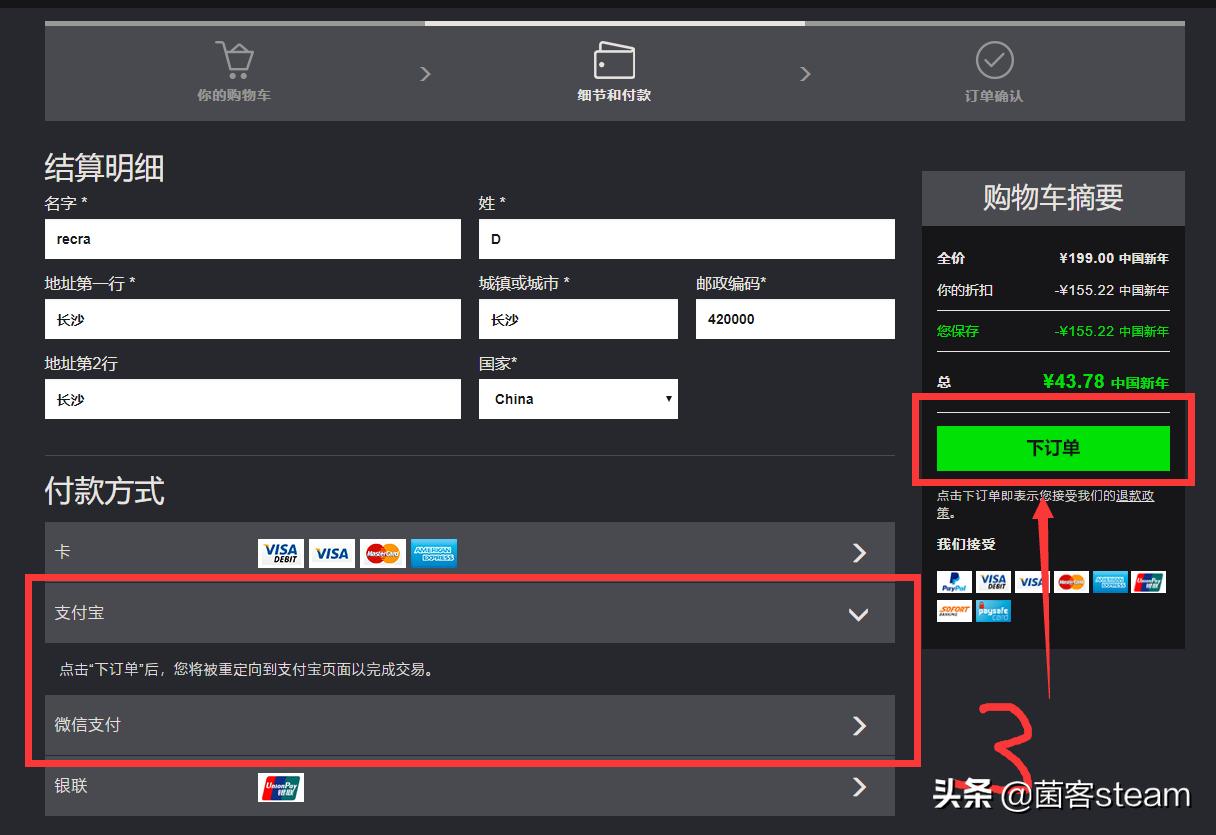
Task: Click the paysafecard logo under 我们接受
Action: click(993, 610)
